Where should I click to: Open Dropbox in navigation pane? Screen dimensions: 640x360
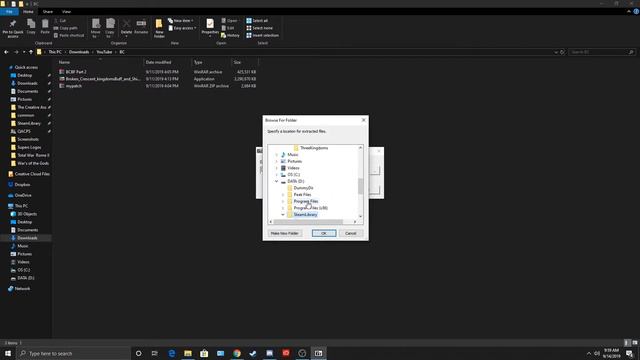[22, 184]
